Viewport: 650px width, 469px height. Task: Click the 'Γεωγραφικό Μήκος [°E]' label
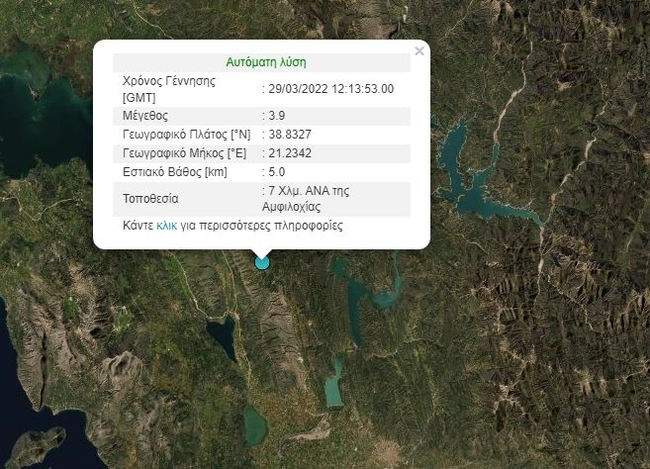pos(186,153)
